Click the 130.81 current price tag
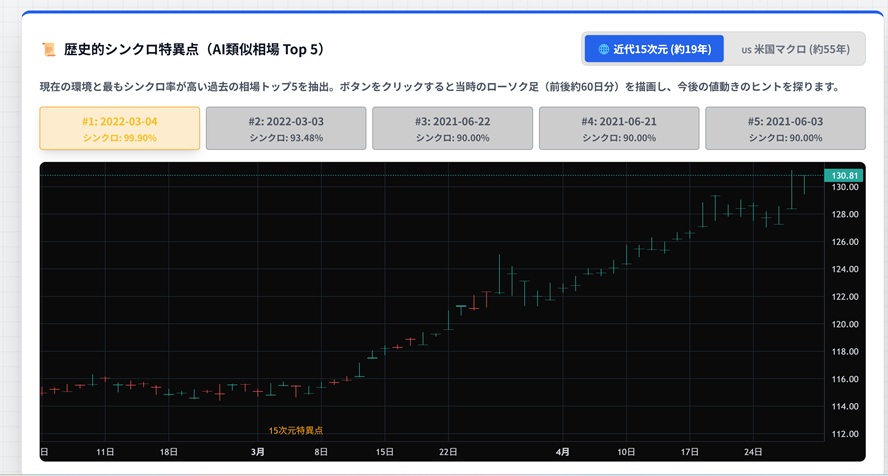Viewport: 888px width, 476px height. click(x=843, y=175)
